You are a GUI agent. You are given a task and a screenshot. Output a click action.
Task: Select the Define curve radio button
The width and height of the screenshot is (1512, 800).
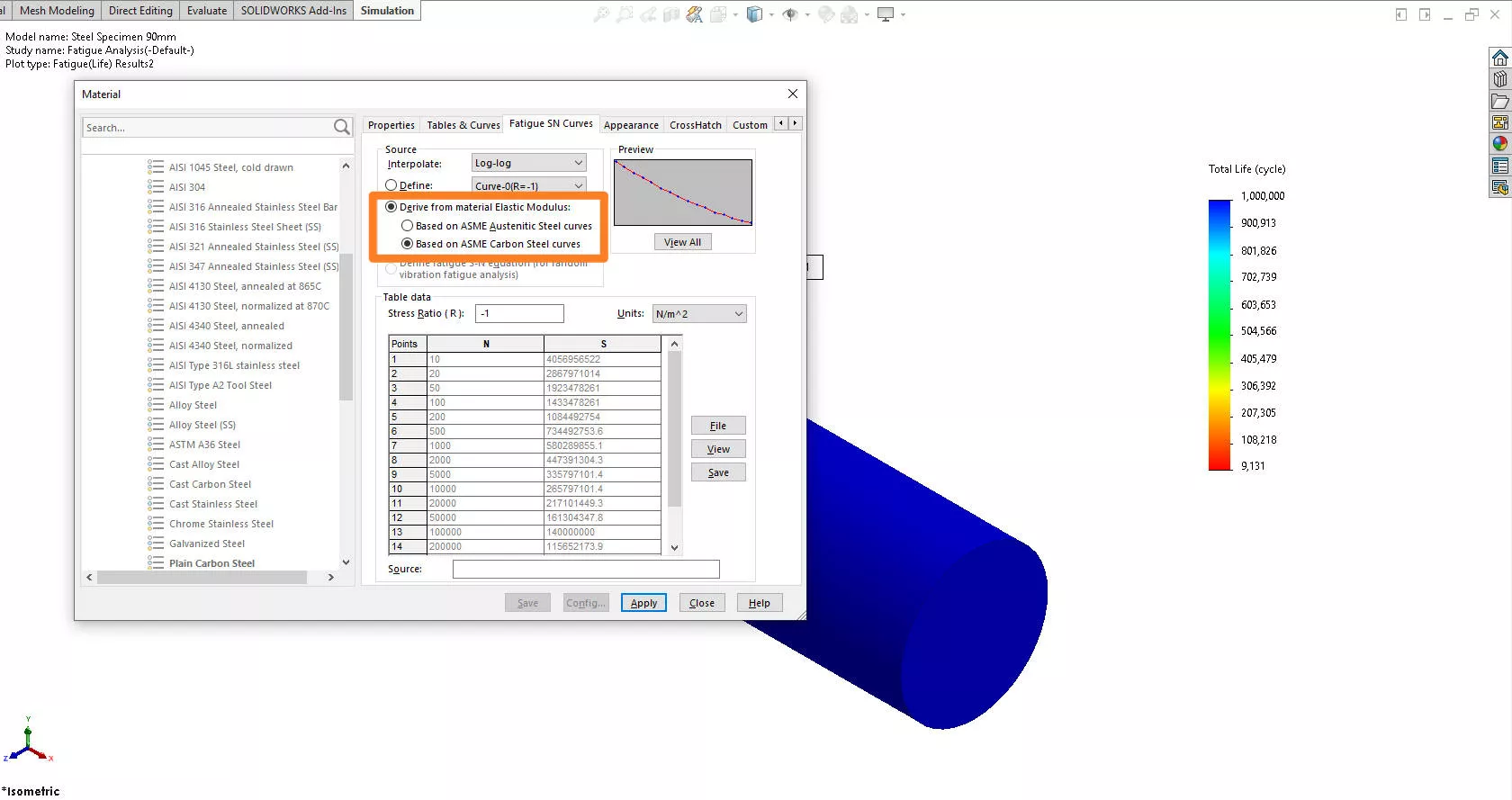pos(391,185)
